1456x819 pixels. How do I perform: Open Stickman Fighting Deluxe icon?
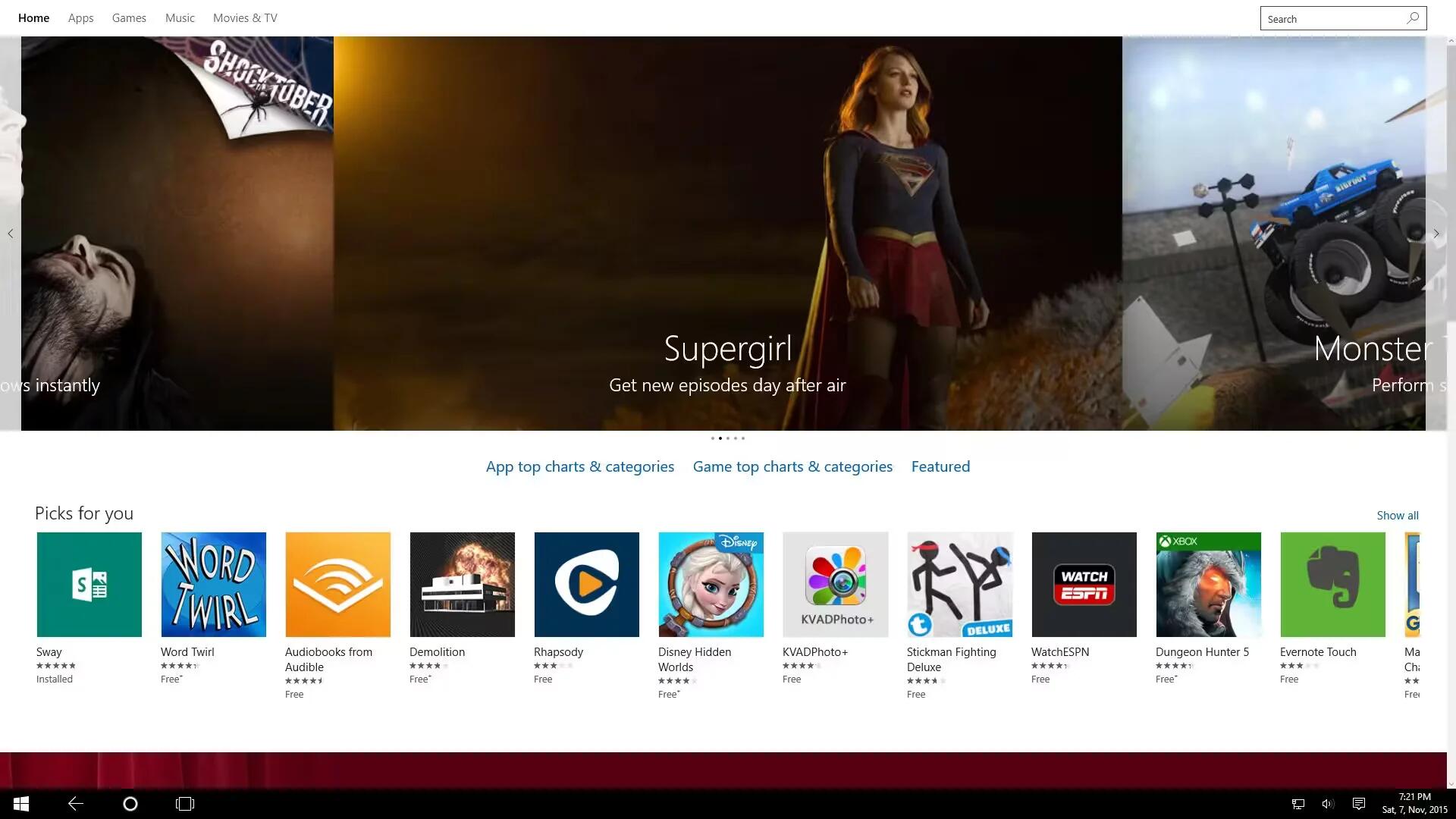(959, 585)
